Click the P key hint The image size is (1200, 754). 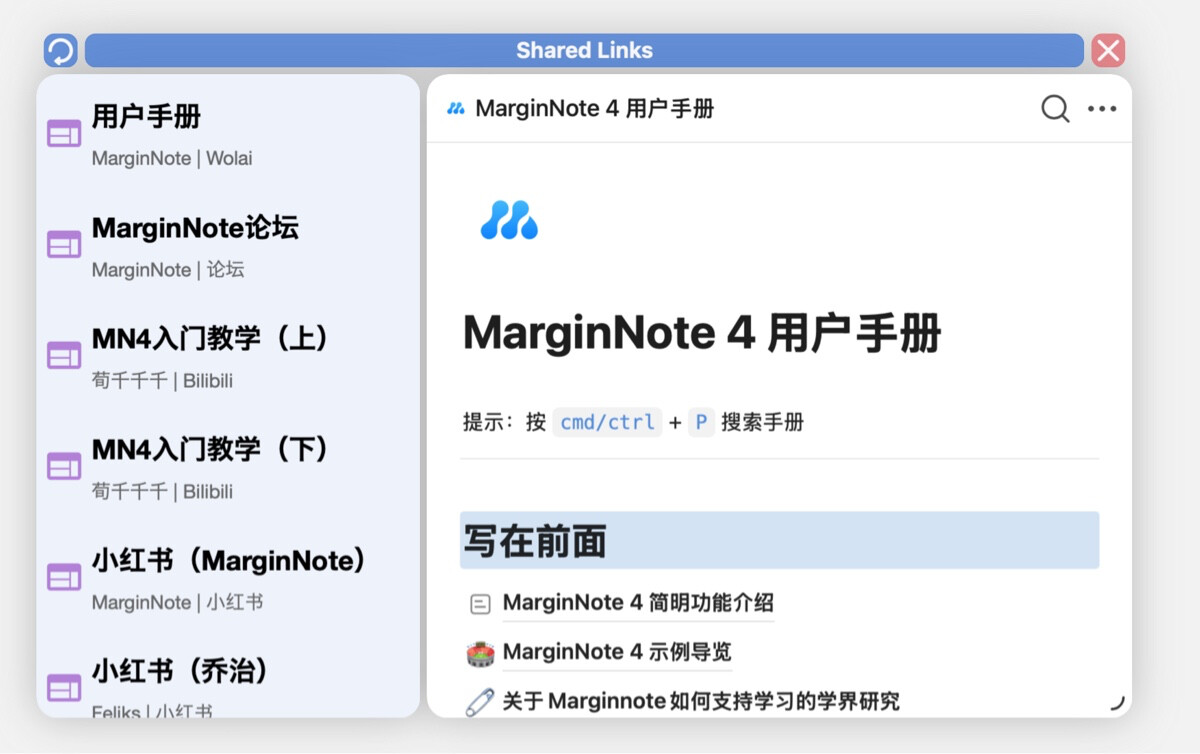pyautogui.click(x=701, y=422)
